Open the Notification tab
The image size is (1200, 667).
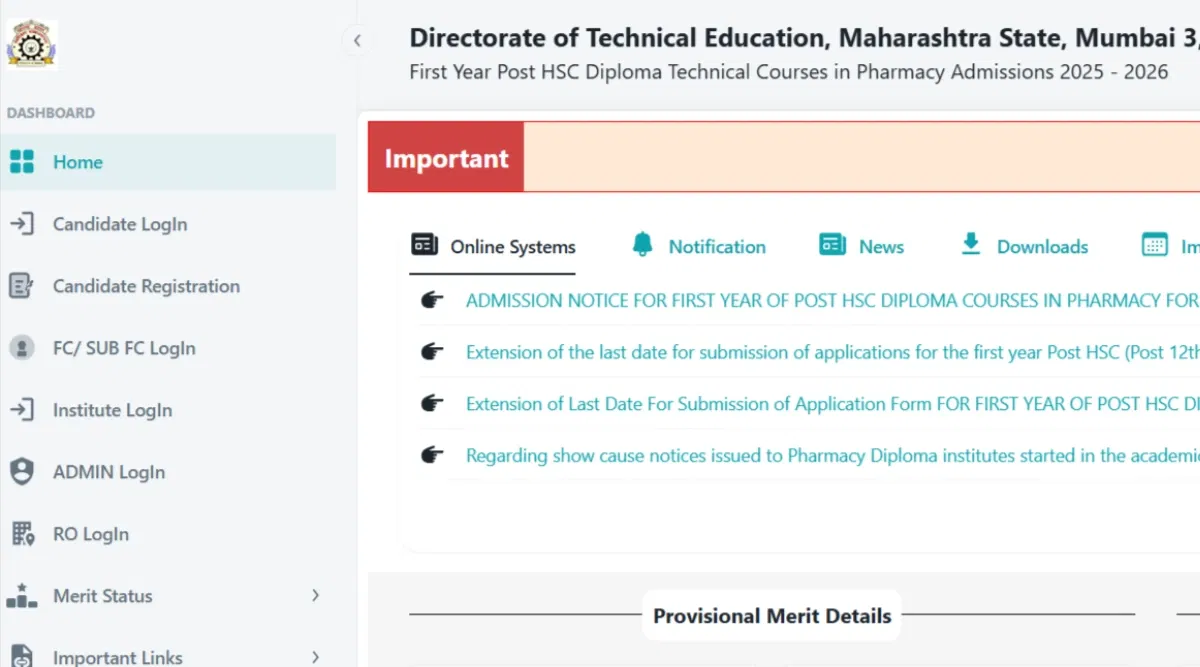(x=716, y=247)
